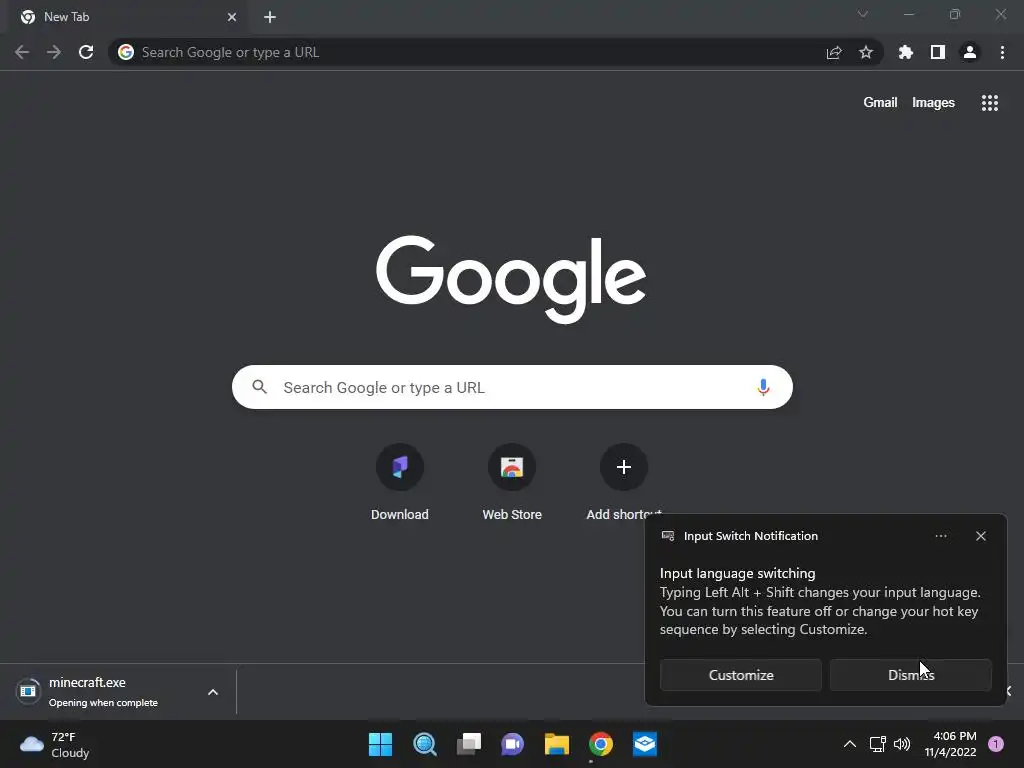Open the network tray icon
The image size is (1024, 768).
[877, 744]
